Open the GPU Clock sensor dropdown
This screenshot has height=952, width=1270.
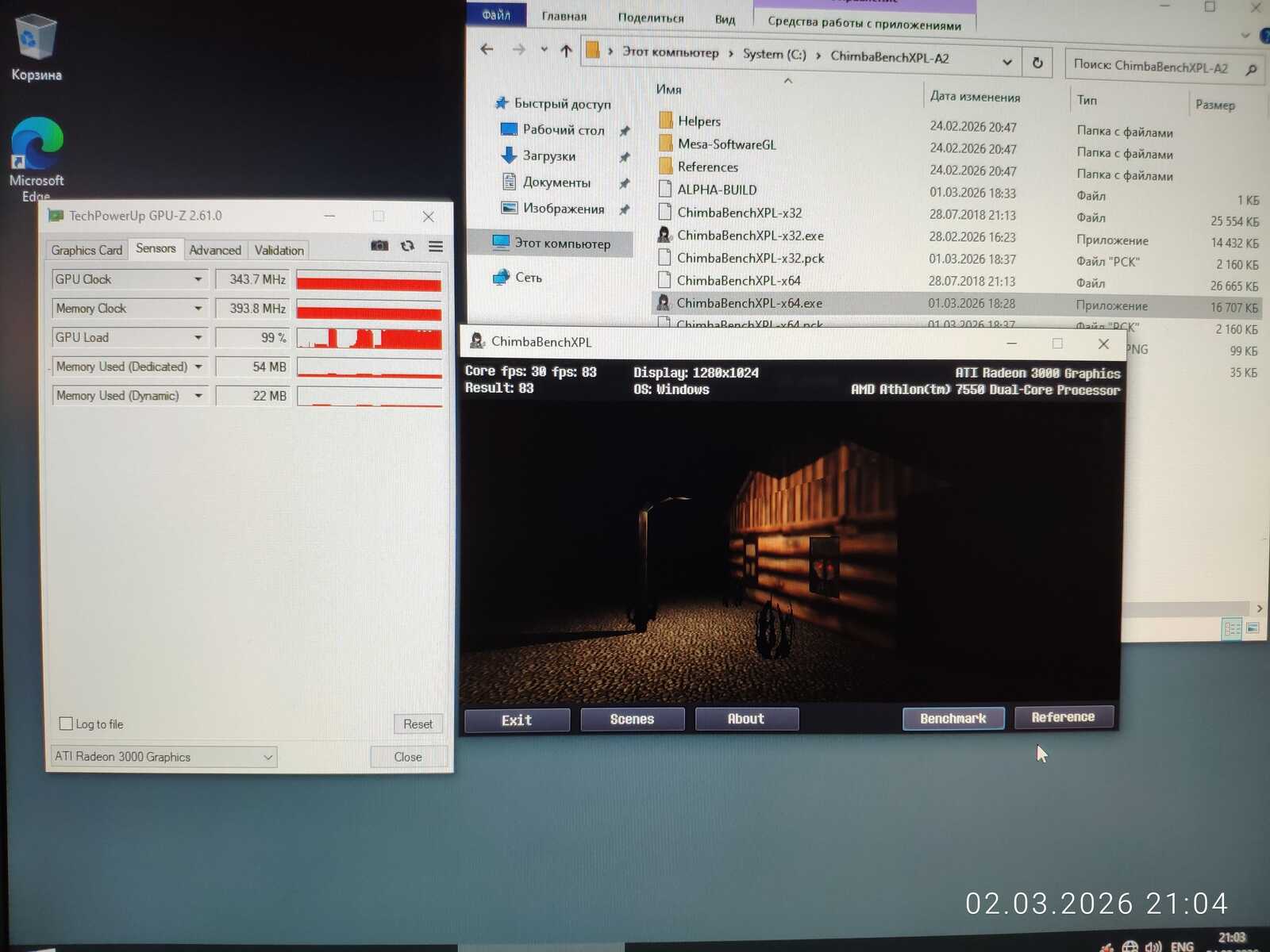pyautogui.click(x=198, y=279)
